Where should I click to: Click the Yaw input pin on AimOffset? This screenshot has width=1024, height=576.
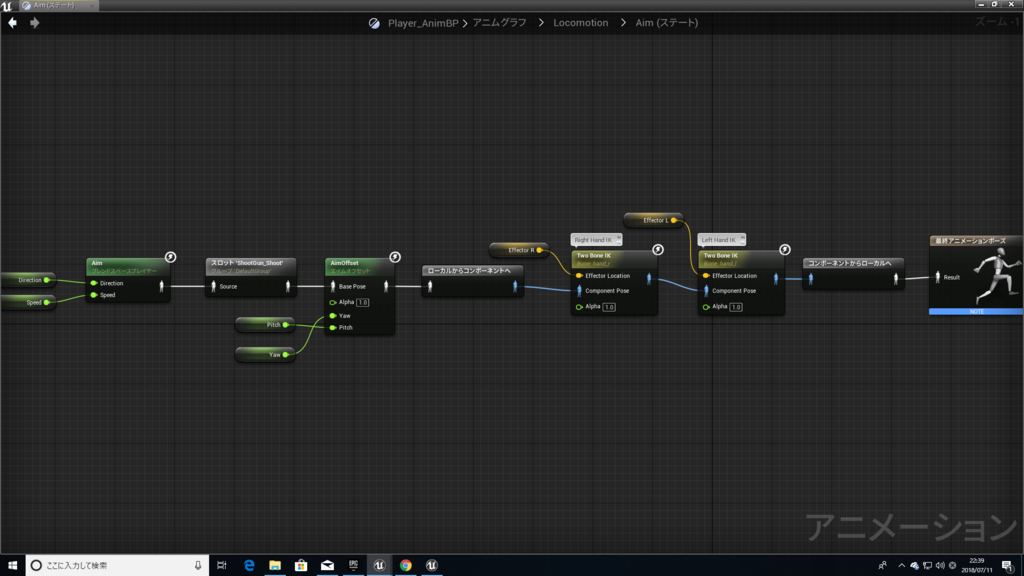click(333, 315)
